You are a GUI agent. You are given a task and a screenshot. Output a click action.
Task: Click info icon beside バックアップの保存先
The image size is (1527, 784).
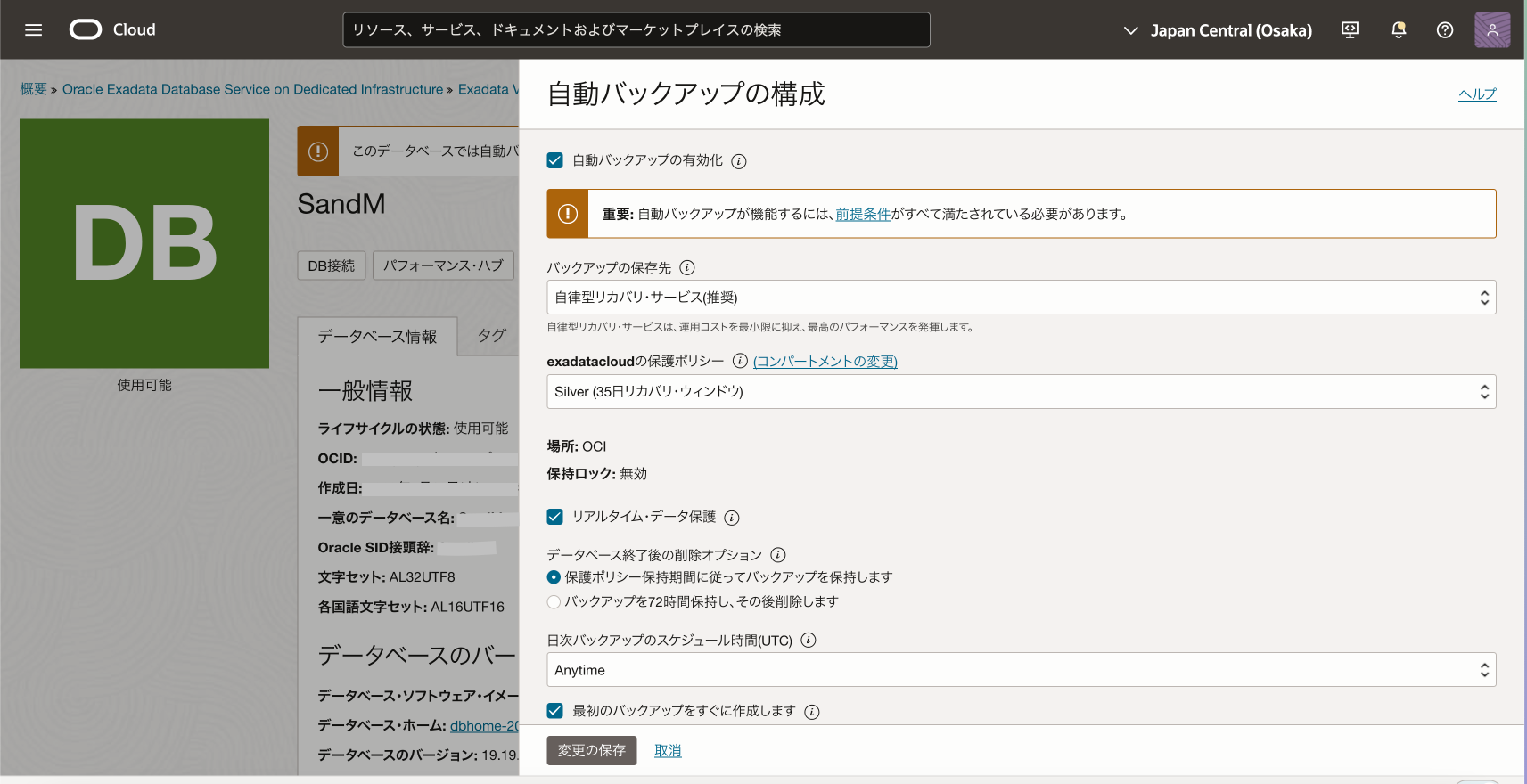pos(686,267)
